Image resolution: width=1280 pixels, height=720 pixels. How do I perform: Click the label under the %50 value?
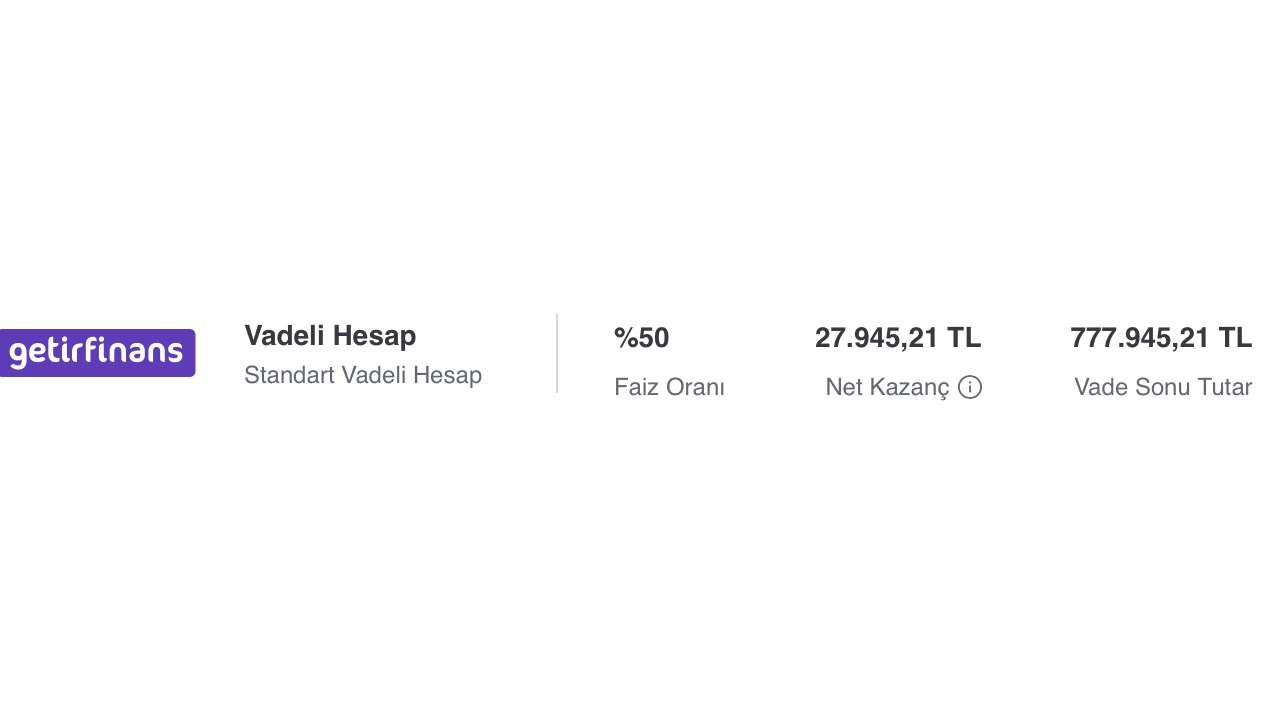[x=669, y=387]
